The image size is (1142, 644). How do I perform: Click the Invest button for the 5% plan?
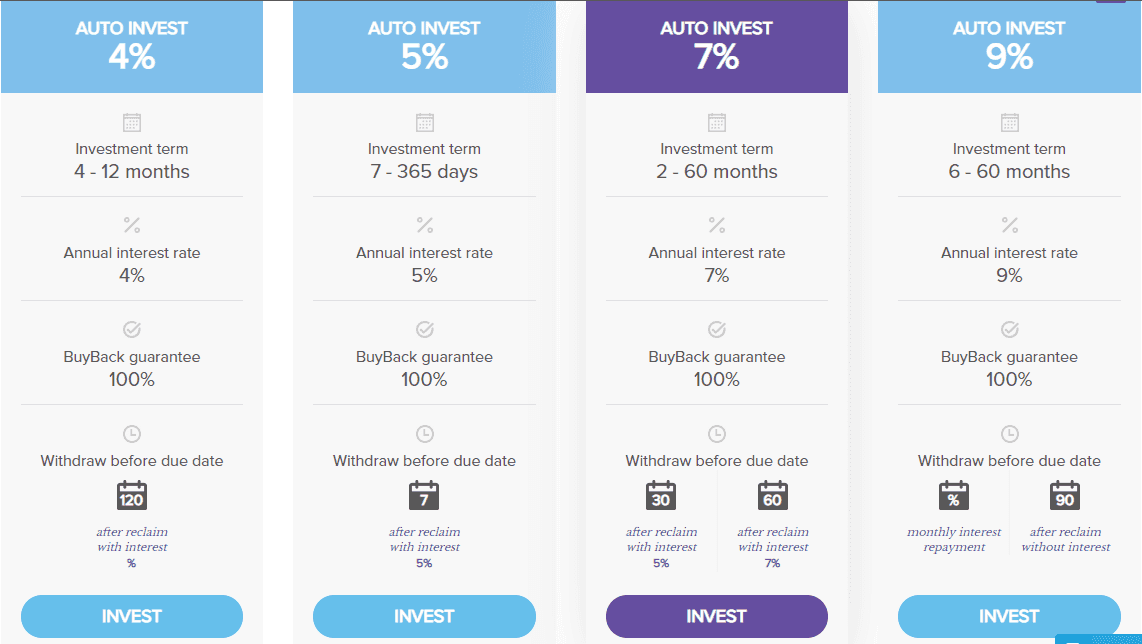click(425, 616)
